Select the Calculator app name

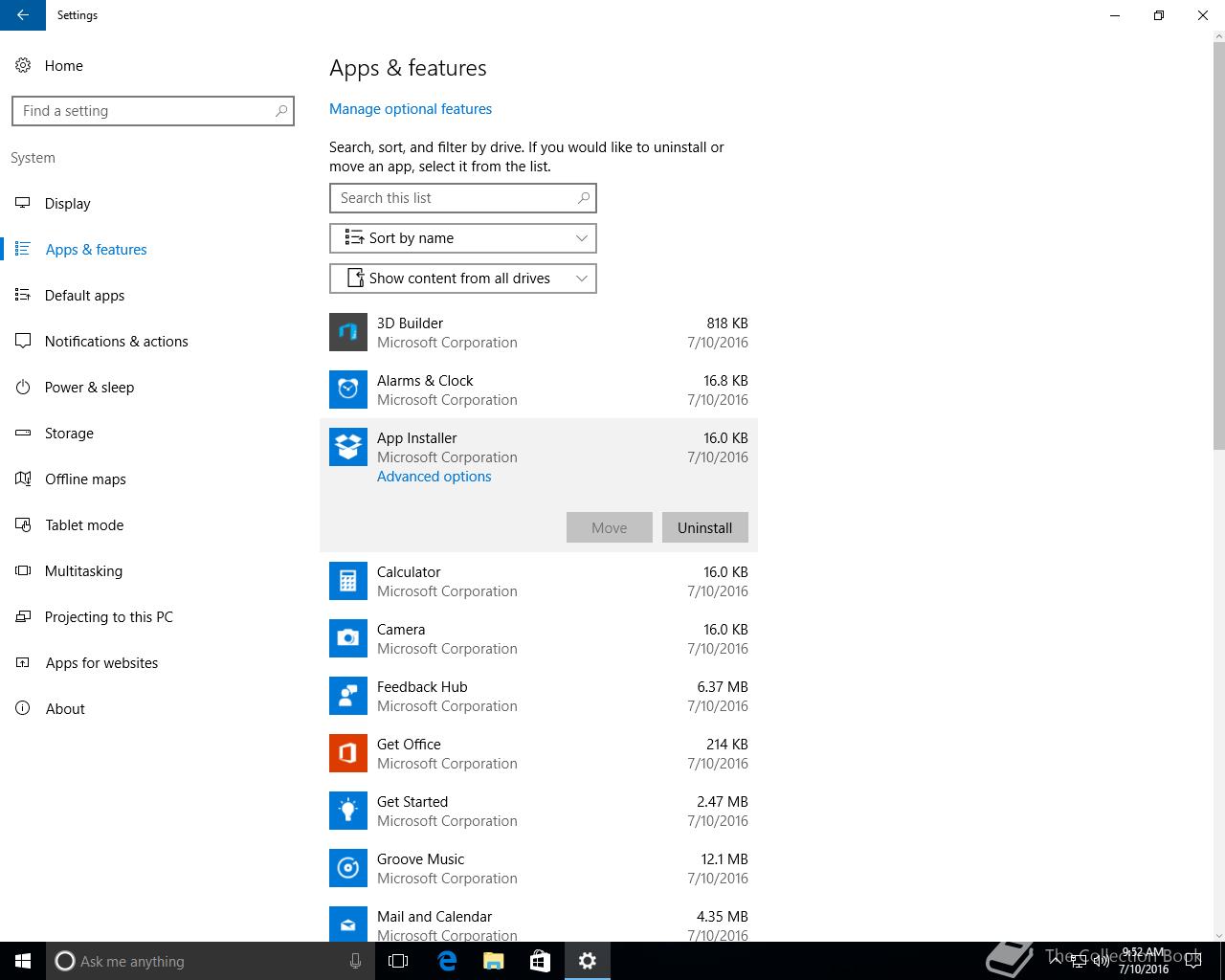(409, 572)
